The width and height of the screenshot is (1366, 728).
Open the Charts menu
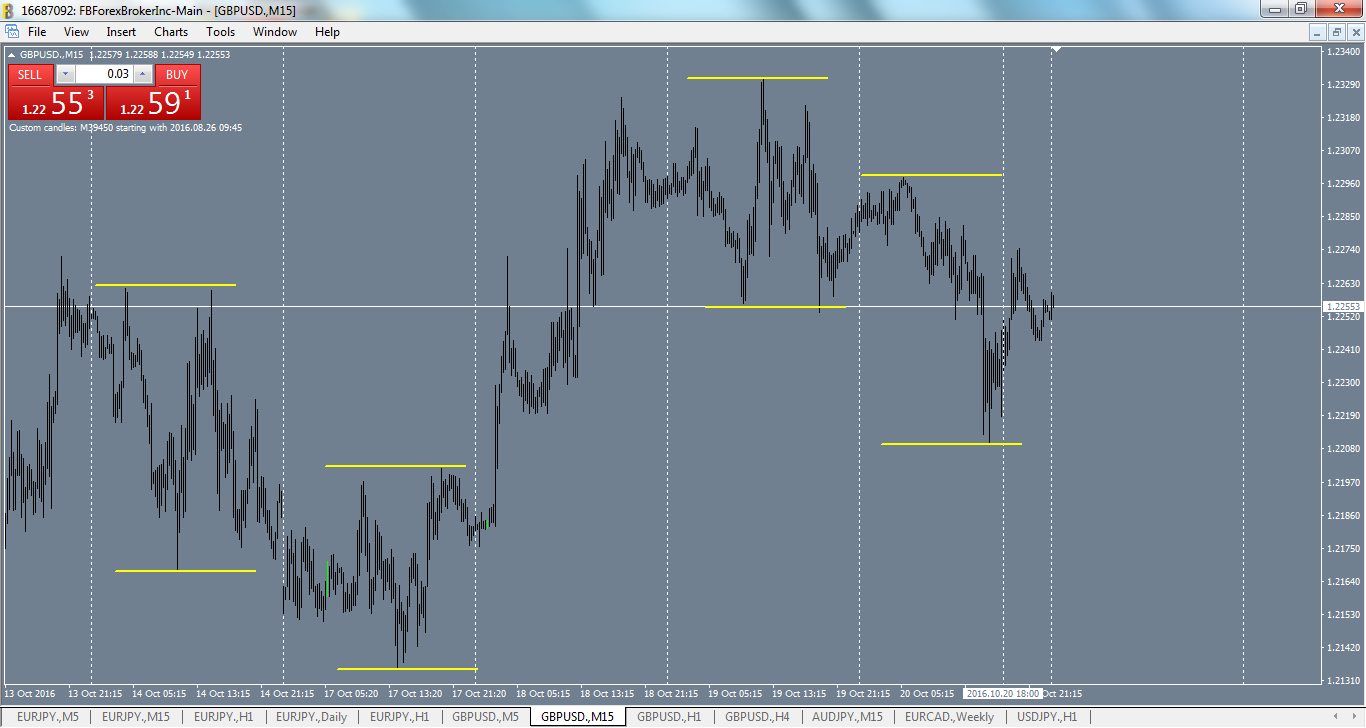pyautogui.click(x=170, y=31)
